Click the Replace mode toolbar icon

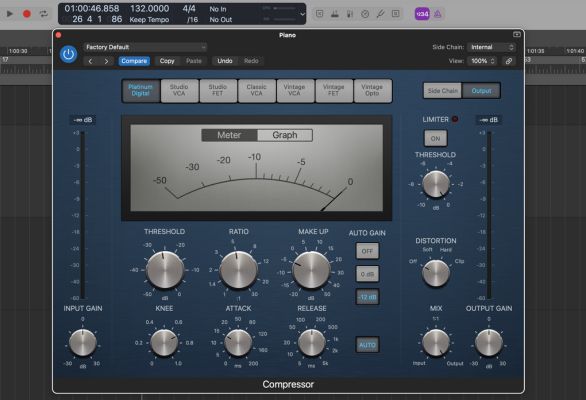(x=320, y=14)
